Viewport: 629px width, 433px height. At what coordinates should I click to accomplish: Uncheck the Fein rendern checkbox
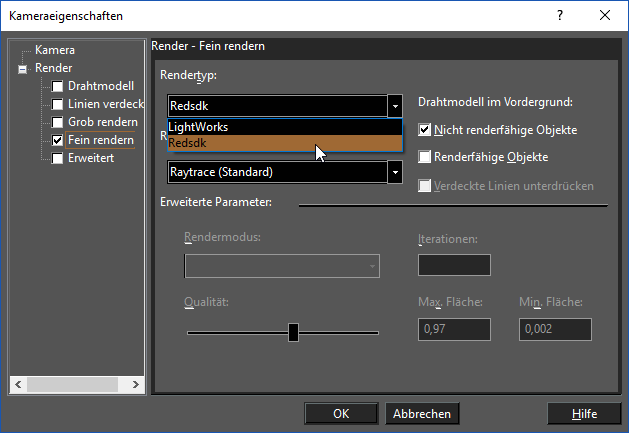point(58,140)
